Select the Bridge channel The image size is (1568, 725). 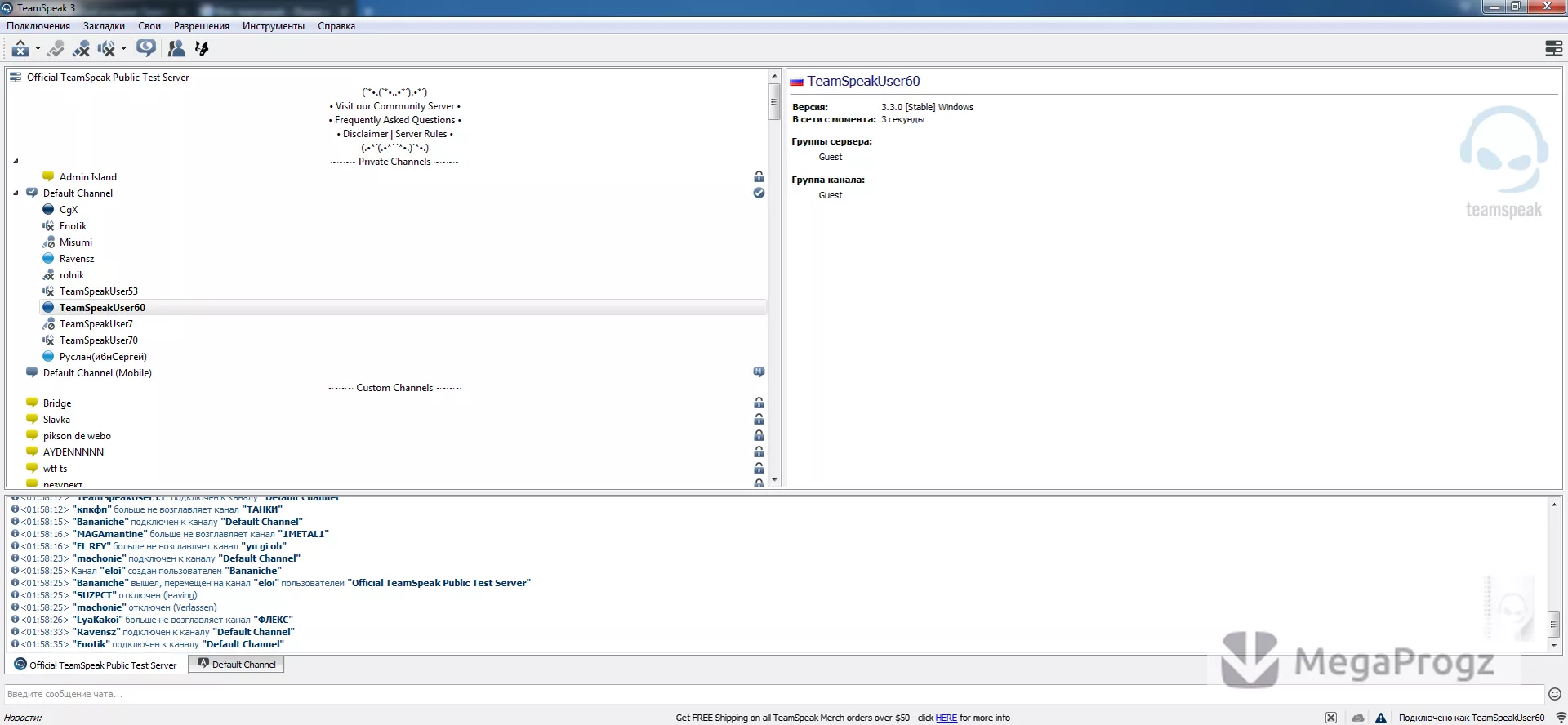click(x=57, y=403)
